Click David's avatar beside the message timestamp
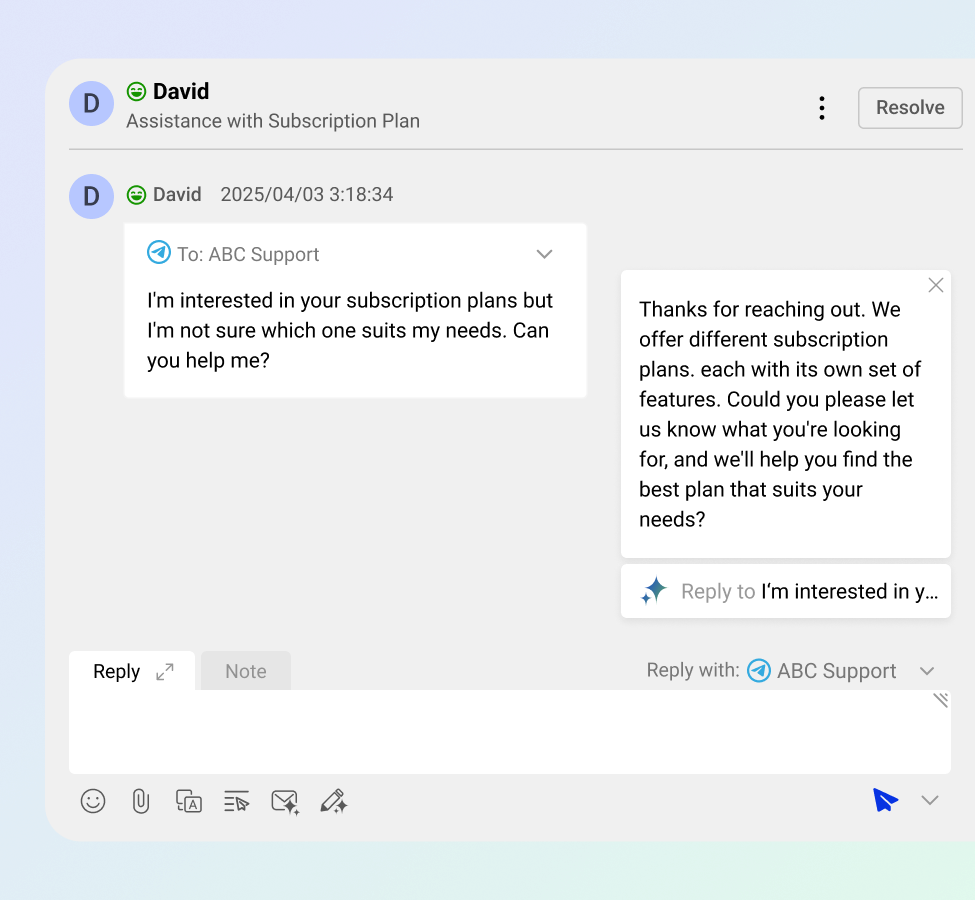The height and width of the screenshot is (900, 975). pyautogui.click(x=91, y=196)
